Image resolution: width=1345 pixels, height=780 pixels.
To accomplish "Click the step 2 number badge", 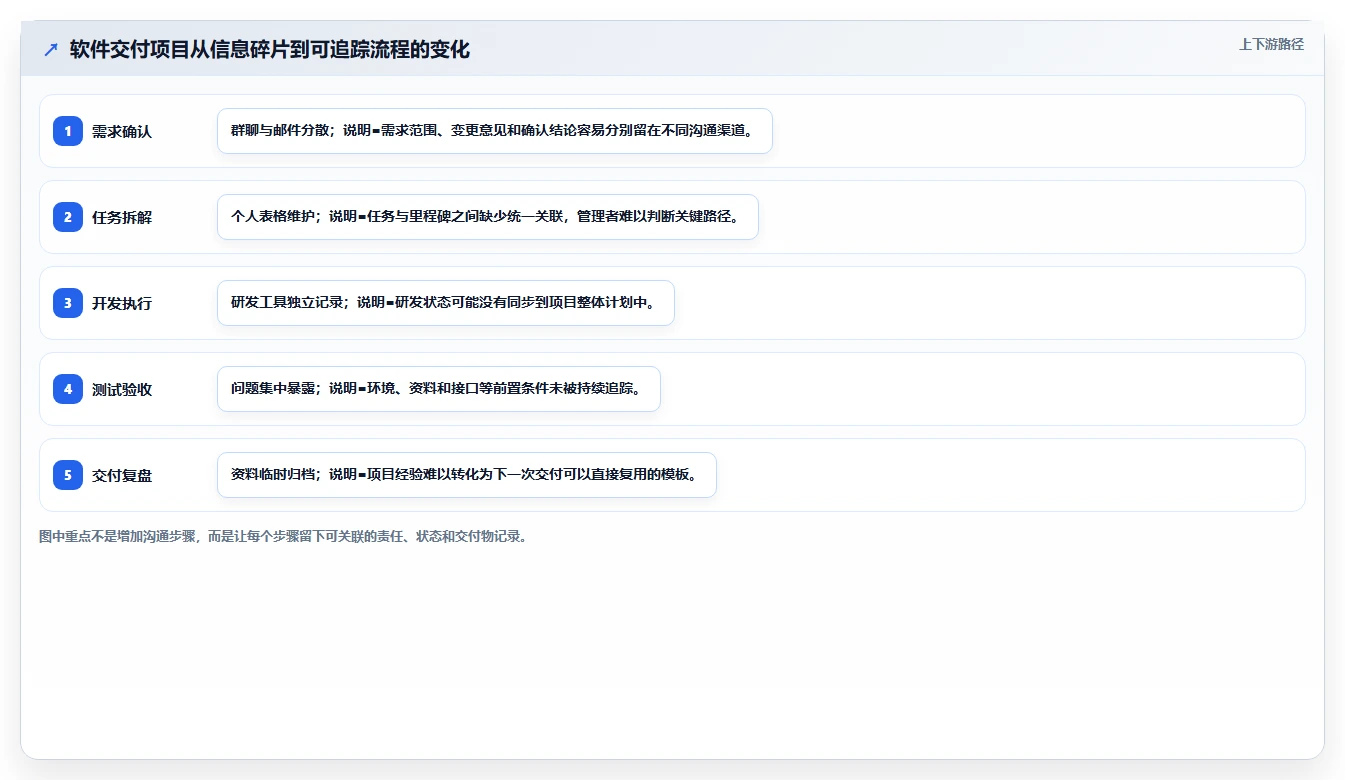I will (68, 217).
